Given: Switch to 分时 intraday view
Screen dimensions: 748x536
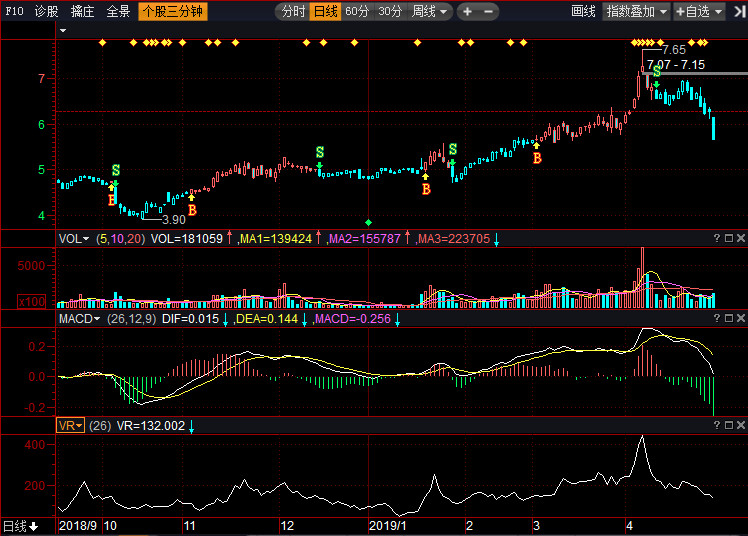Looking at the screenshot, I should (293, 12).
